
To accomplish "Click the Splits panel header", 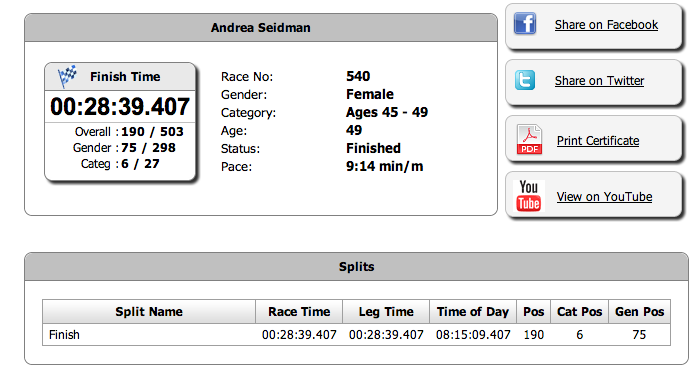I will point(356,267).
